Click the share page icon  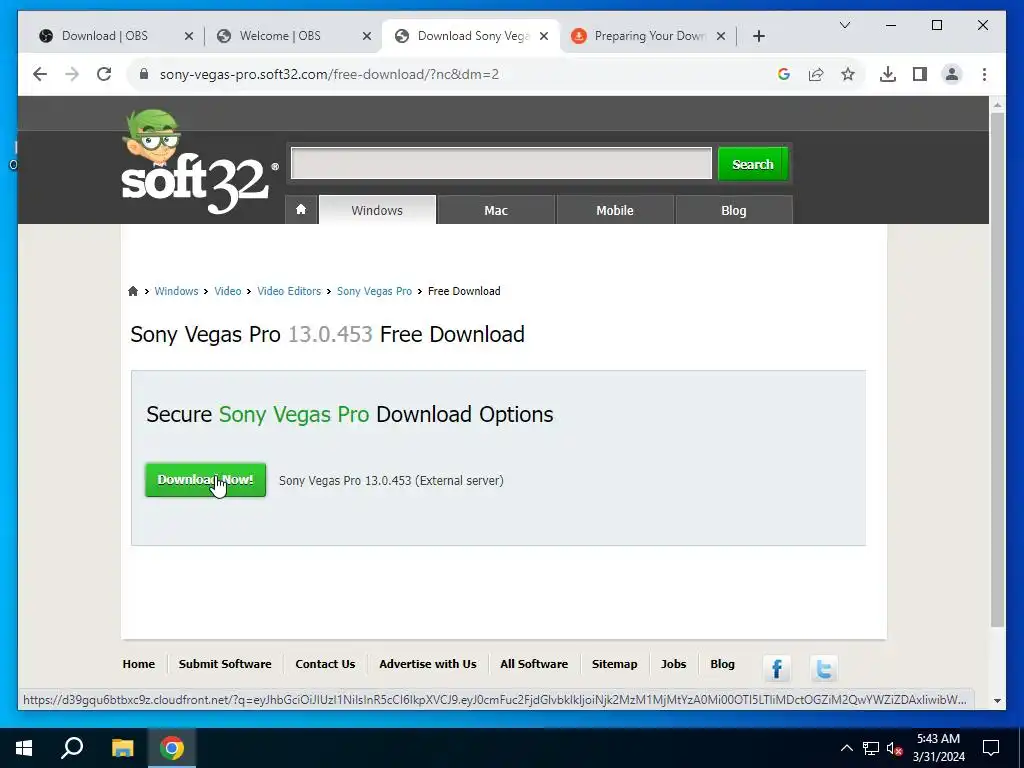(816, 74)
